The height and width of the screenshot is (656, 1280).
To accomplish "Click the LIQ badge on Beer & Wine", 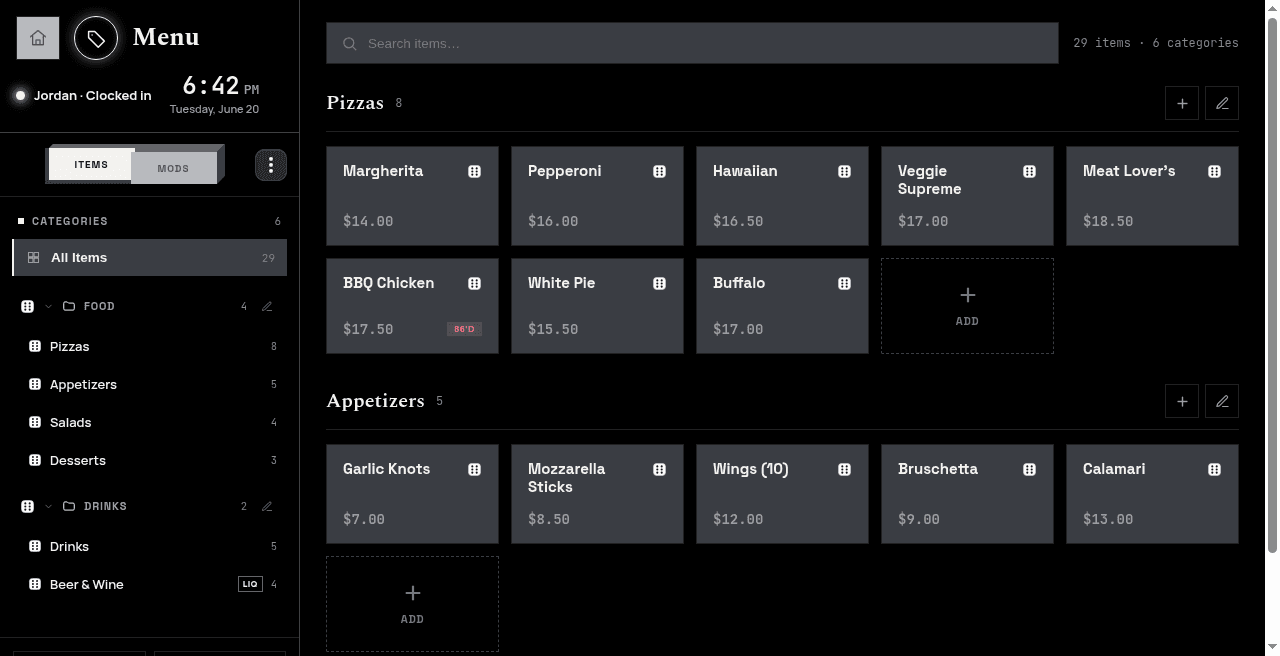I will (250, 585).
